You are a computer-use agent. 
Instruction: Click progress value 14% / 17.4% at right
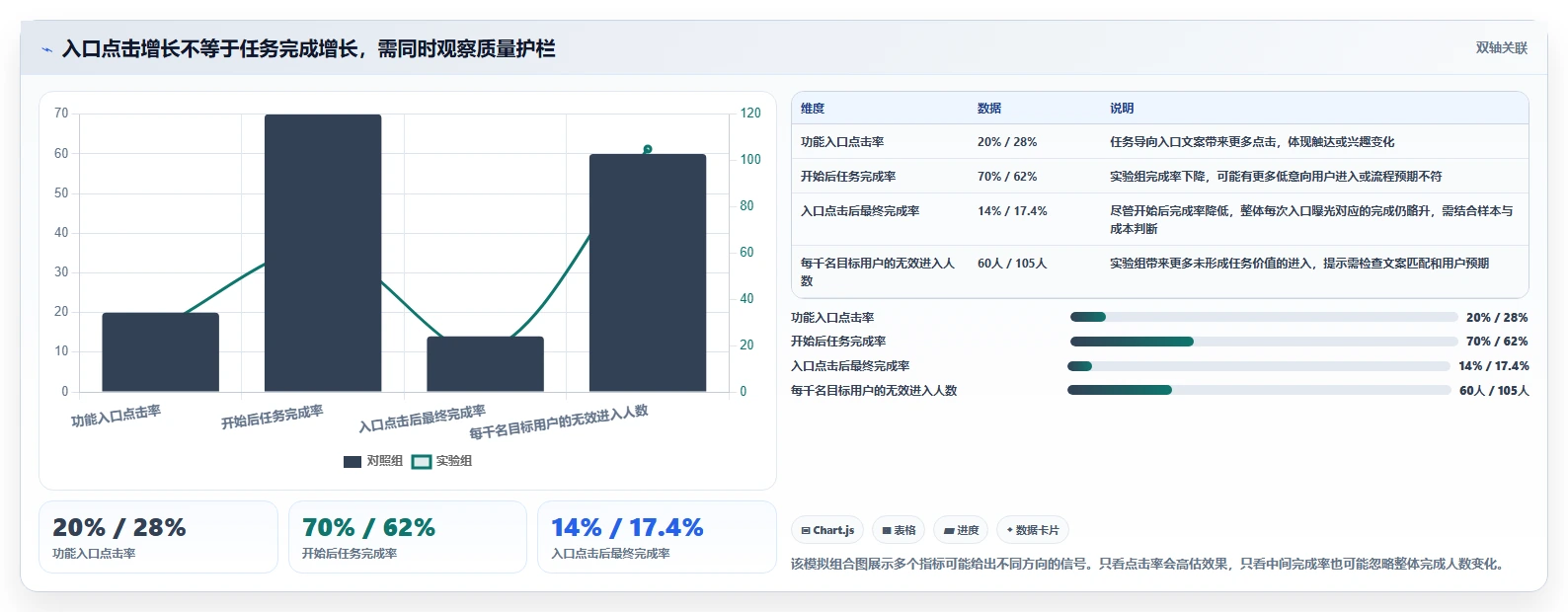click(x=1494, y=366)
